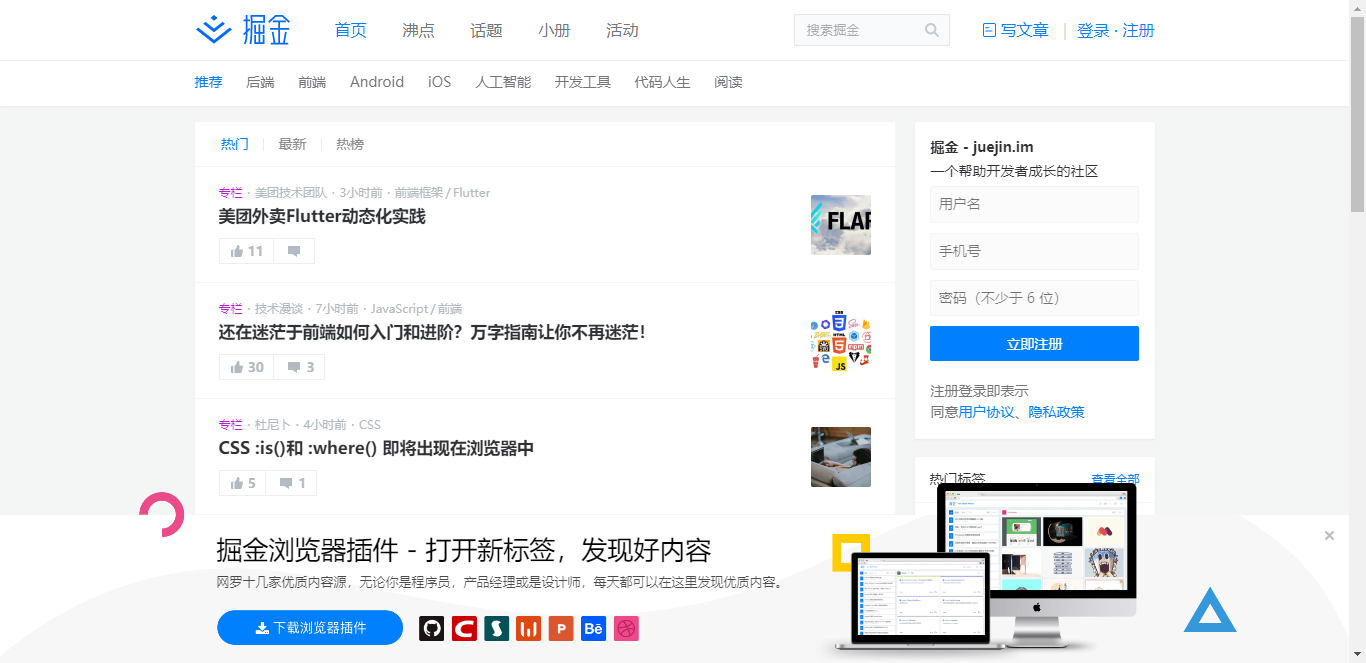The height and width of the screenshot is (663, 1366).
Task: Click the Product Hunt icon in the banner
Action: click(x=560, y=628)
